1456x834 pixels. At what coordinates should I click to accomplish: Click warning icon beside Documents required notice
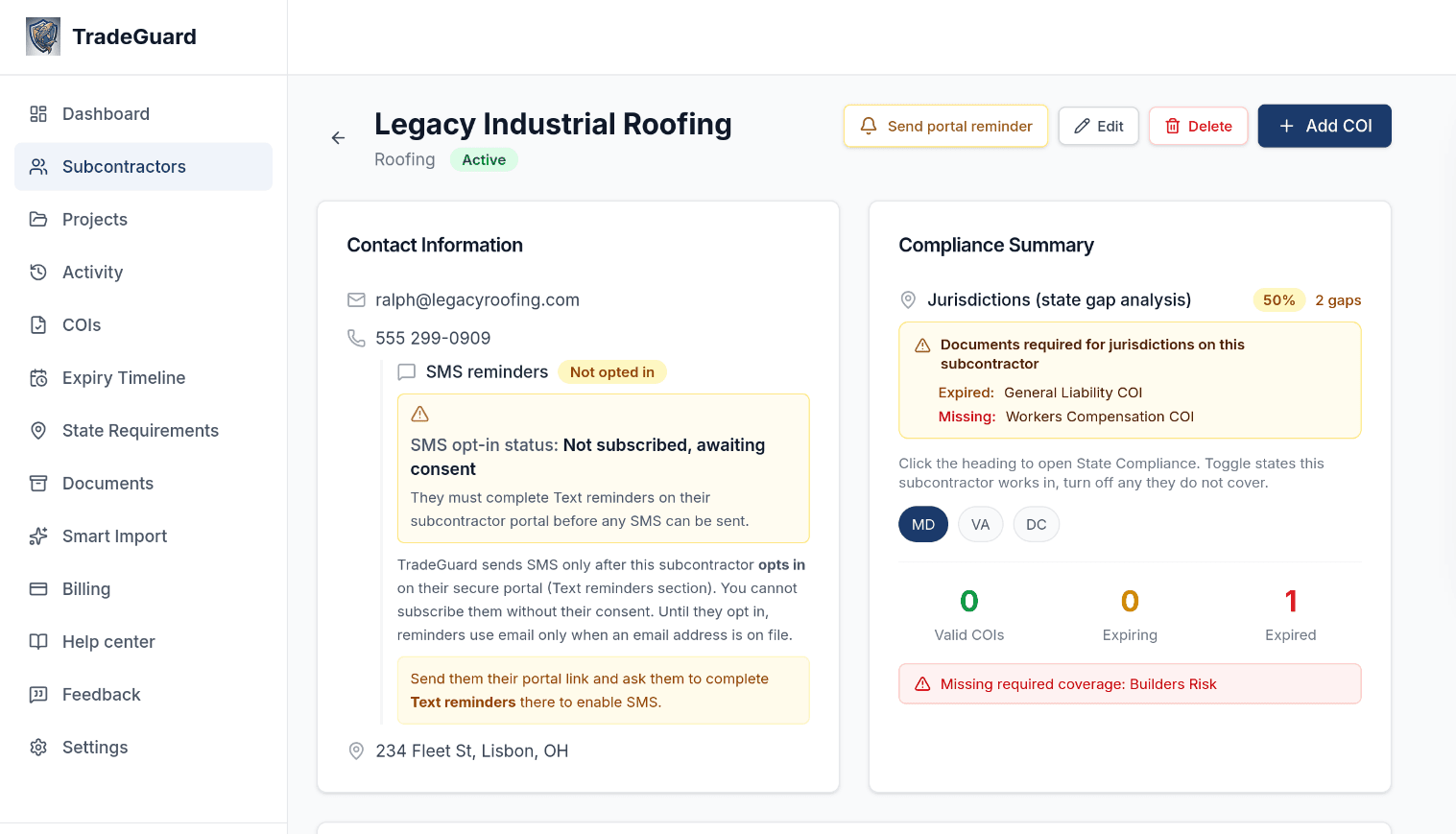[922, 346]
